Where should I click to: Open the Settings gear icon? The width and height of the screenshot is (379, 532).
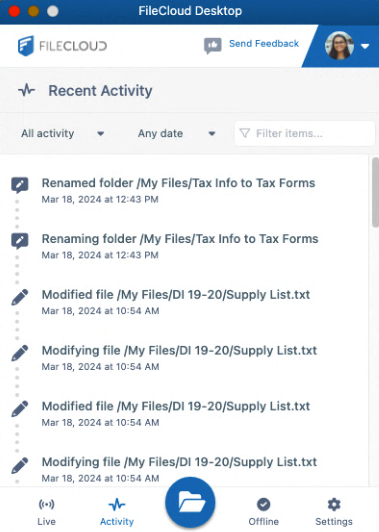click(334, 505)
